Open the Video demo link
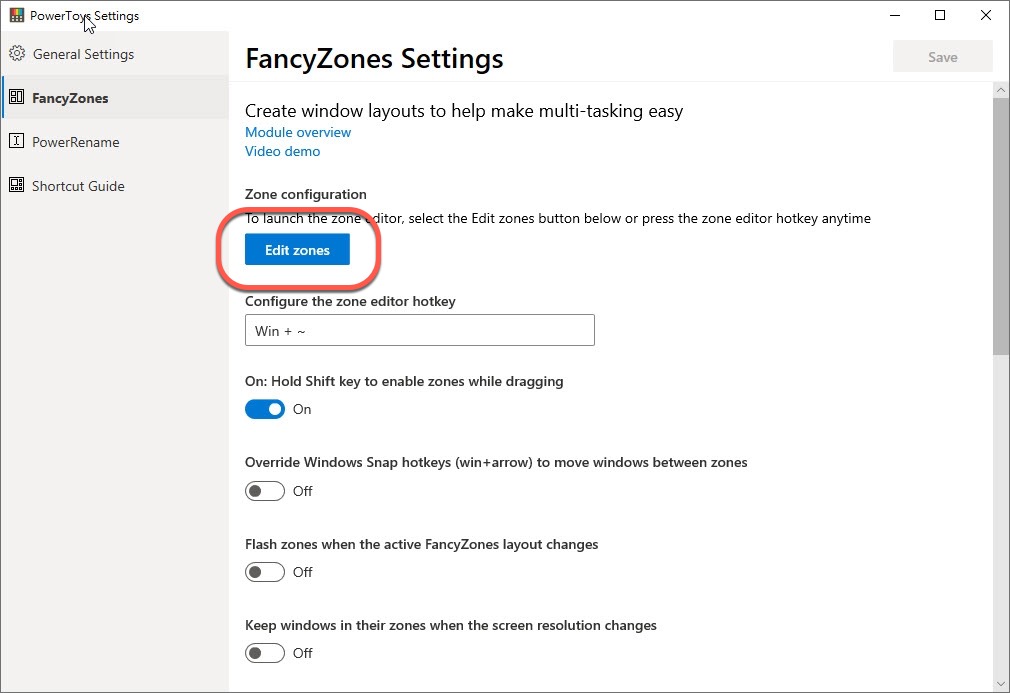 (x=283, y=152)
